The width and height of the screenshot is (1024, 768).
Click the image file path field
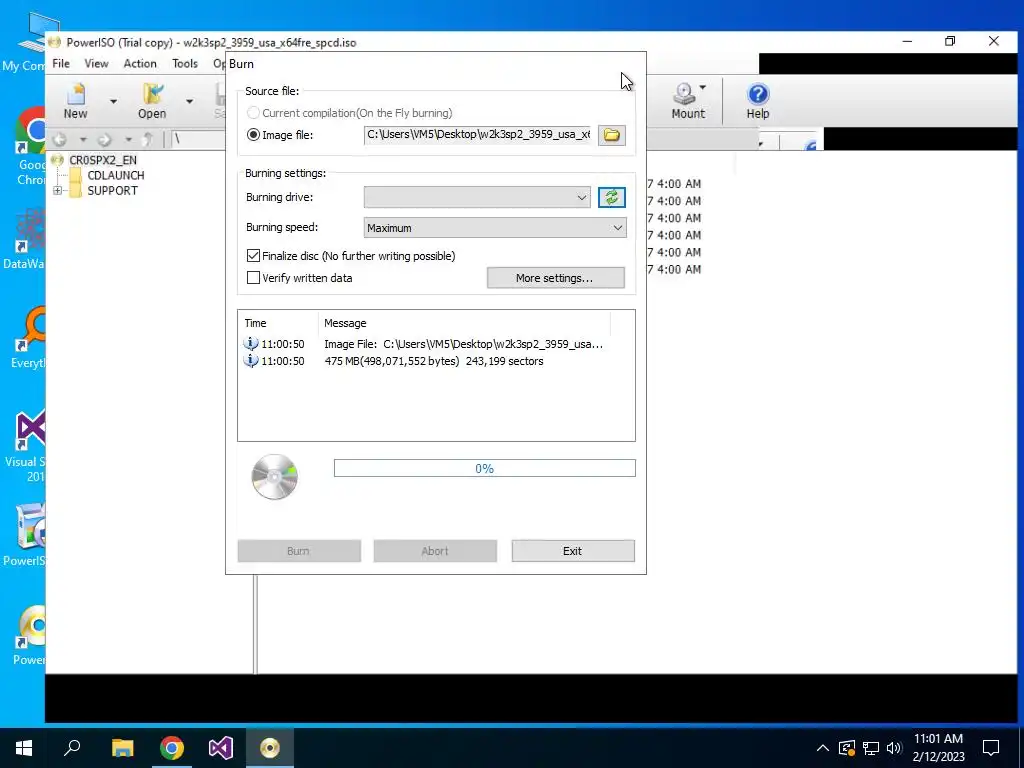pyautogui.click(x=477, y=135)
